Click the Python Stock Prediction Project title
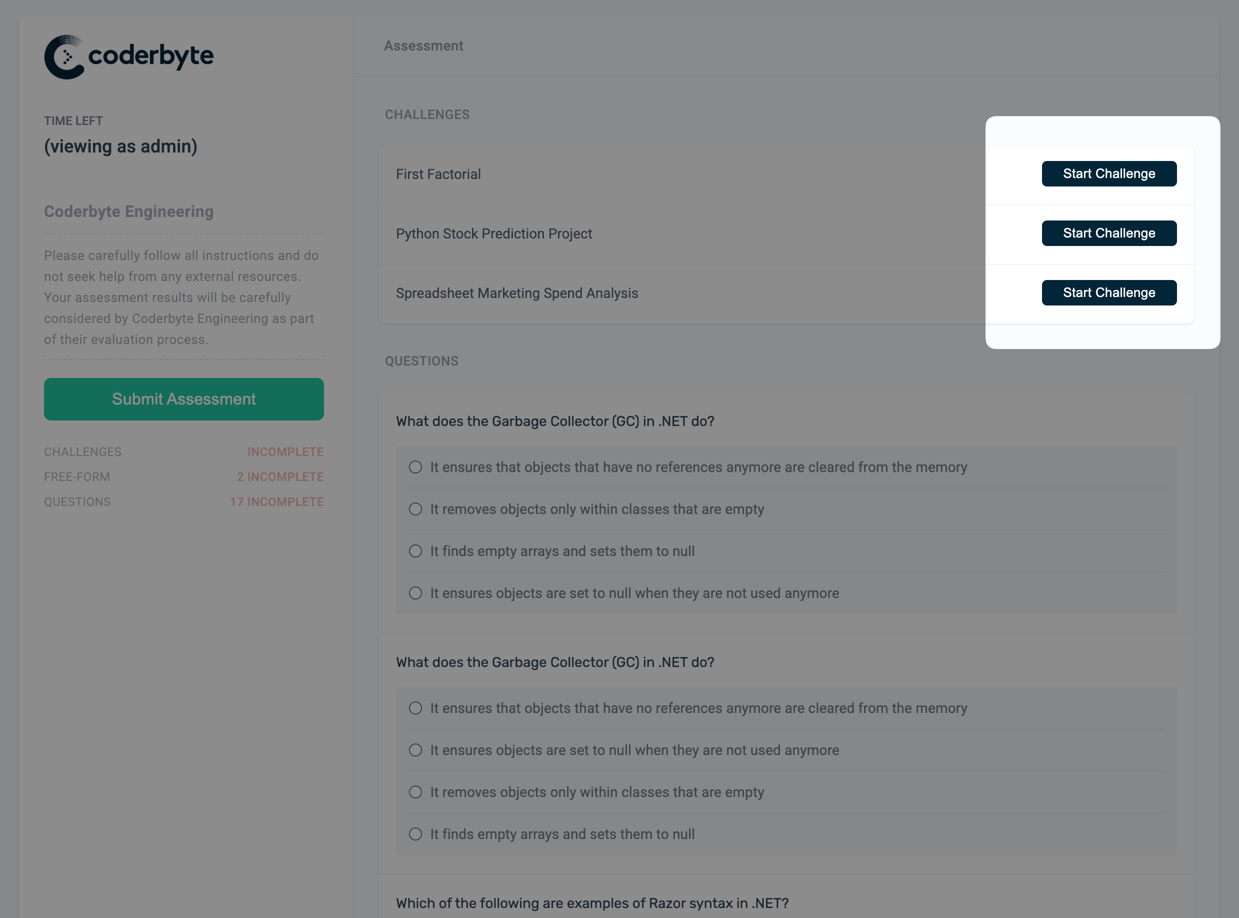This screenshot has width=1239, height=918. pyautogui.click(x=494, y=234)
